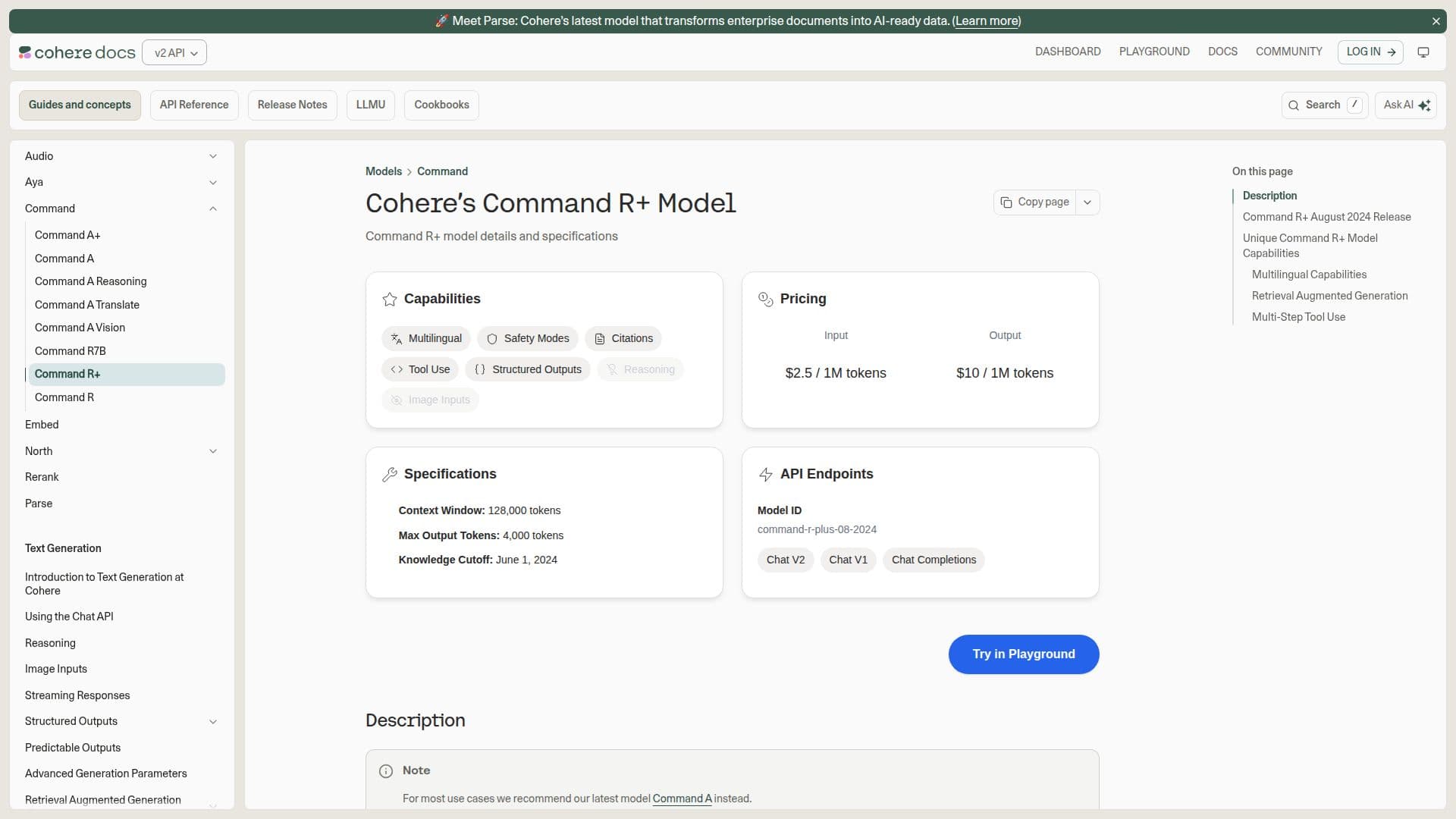This screenshot has height=819, width=1456.
Task: Click the Try in Playground button
Action: 1024,654
